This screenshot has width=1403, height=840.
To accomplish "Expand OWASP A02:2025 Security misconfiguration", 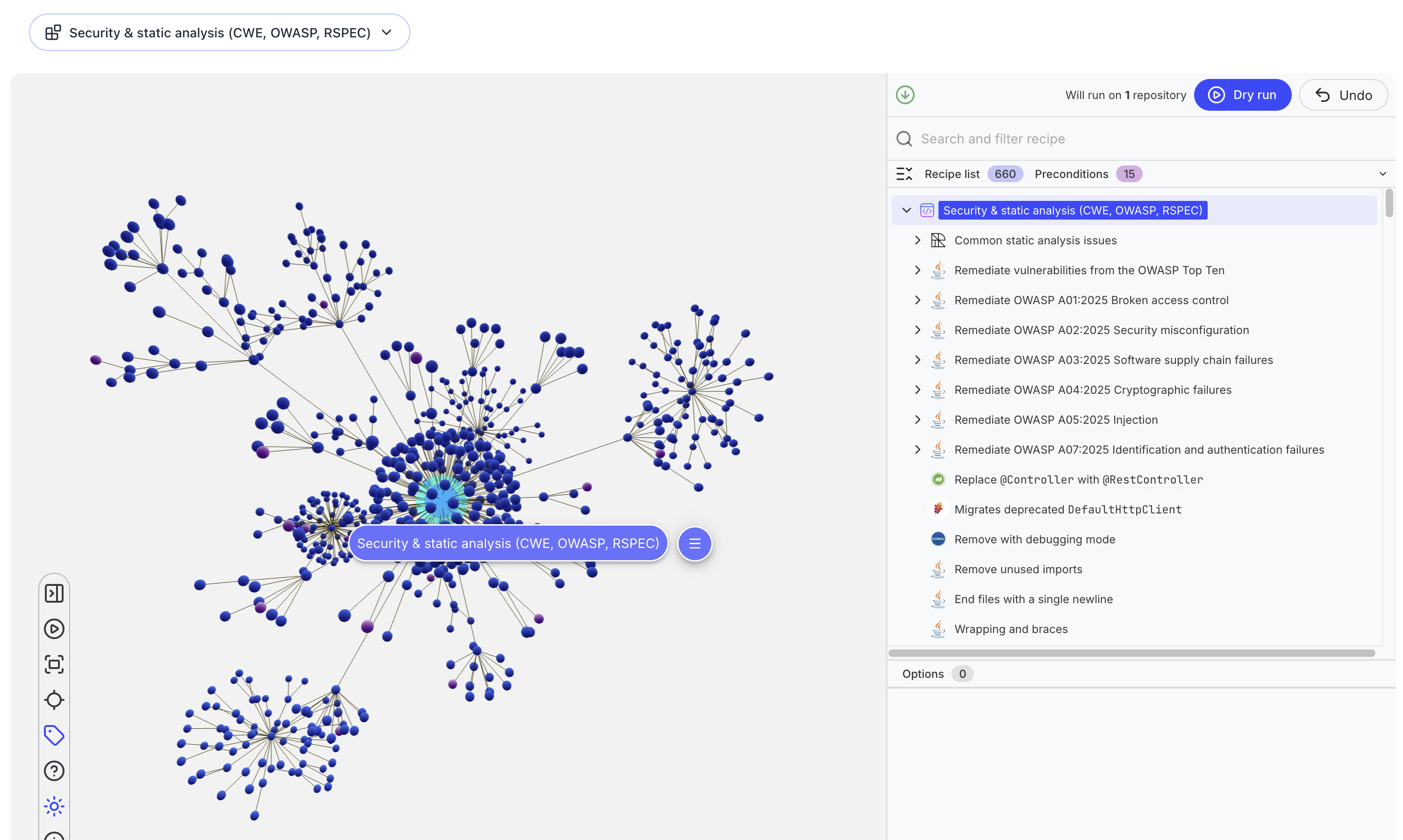I will 917,330.
